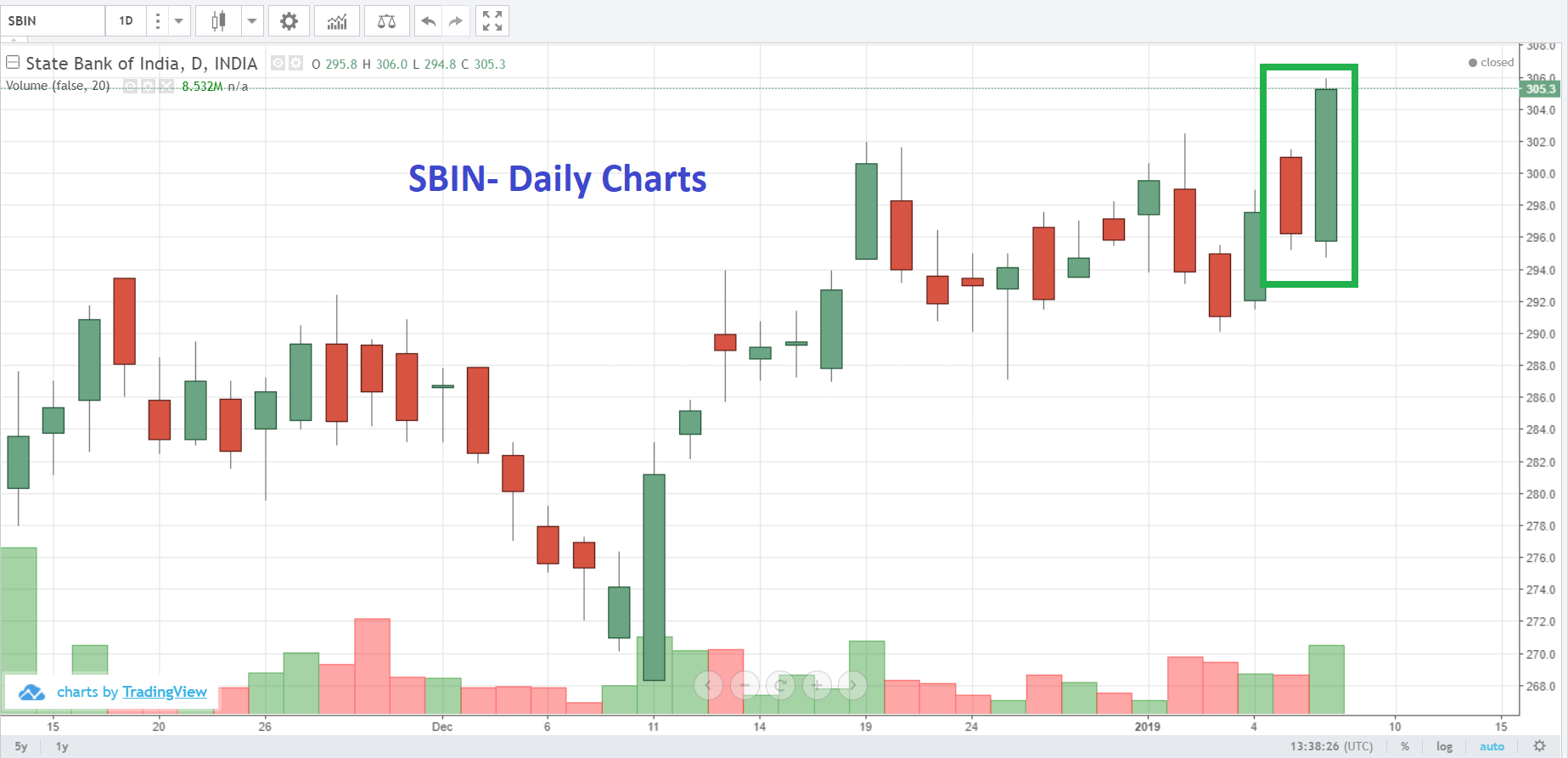Click the closed market status indicator
The image size is (1568, 758).
(x=1491, y=63)
